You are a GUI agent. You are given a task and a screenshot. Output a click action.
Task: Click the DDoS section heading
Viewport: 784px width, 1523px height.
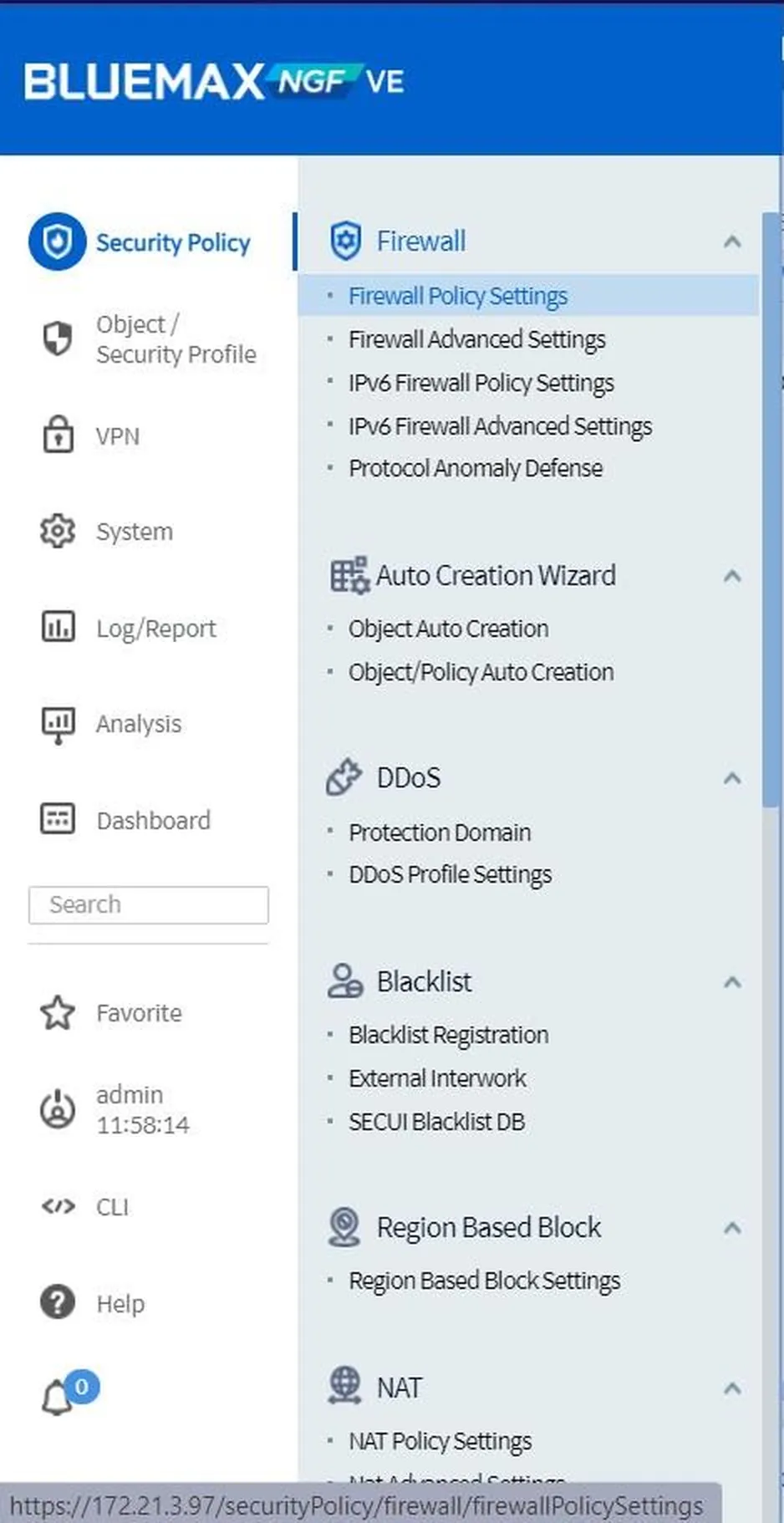[409, 778]
